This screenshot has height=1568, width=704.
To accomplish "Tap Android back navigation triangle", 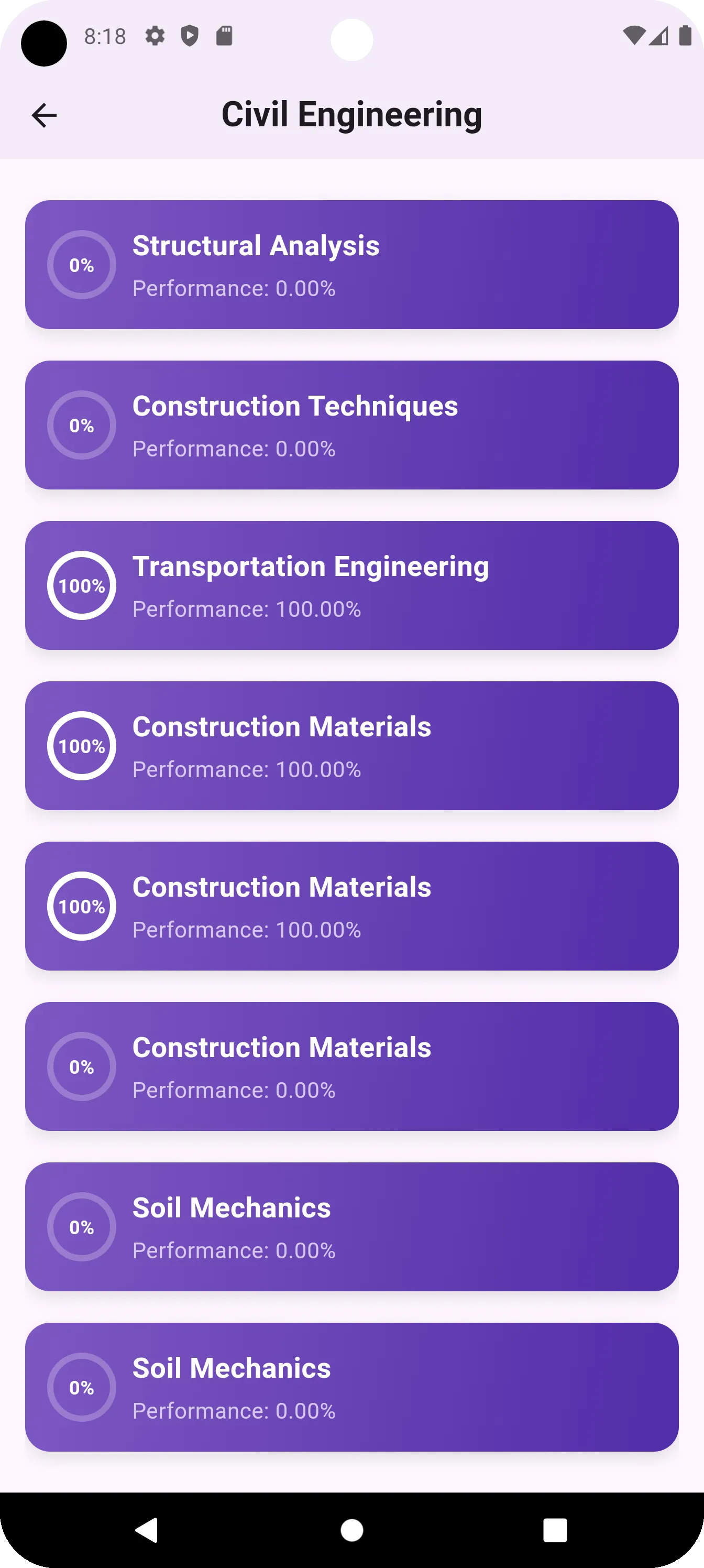I will pos(147,1530).
